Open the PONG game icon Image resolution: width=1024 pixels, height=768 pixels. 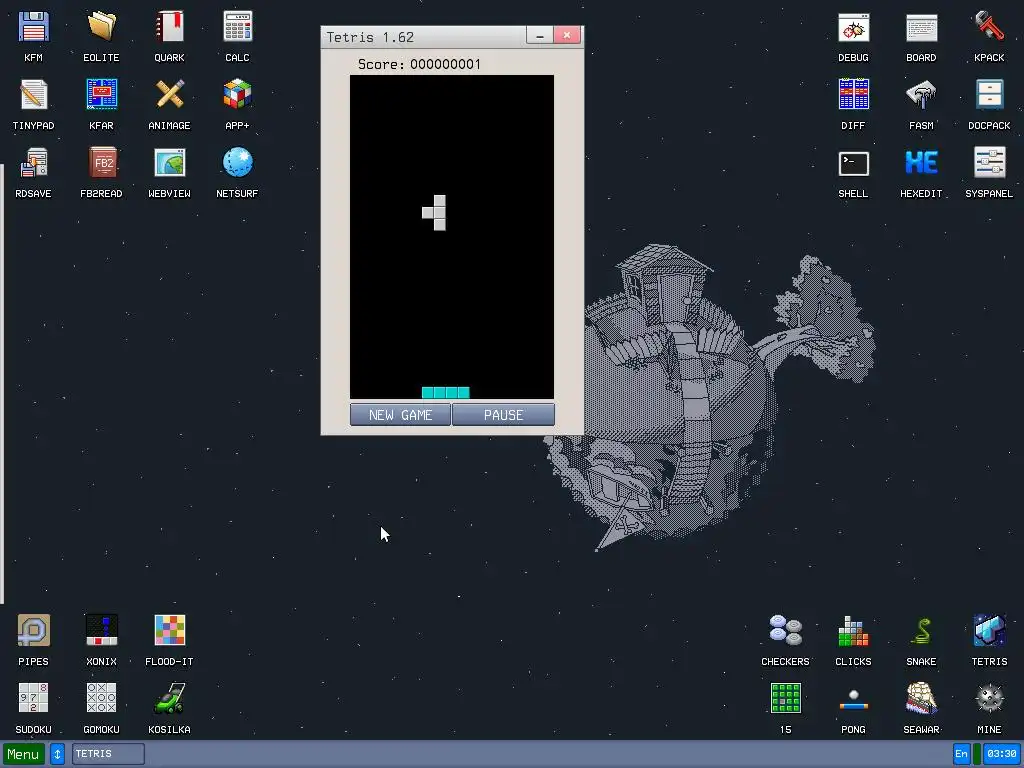click(854, 699)
